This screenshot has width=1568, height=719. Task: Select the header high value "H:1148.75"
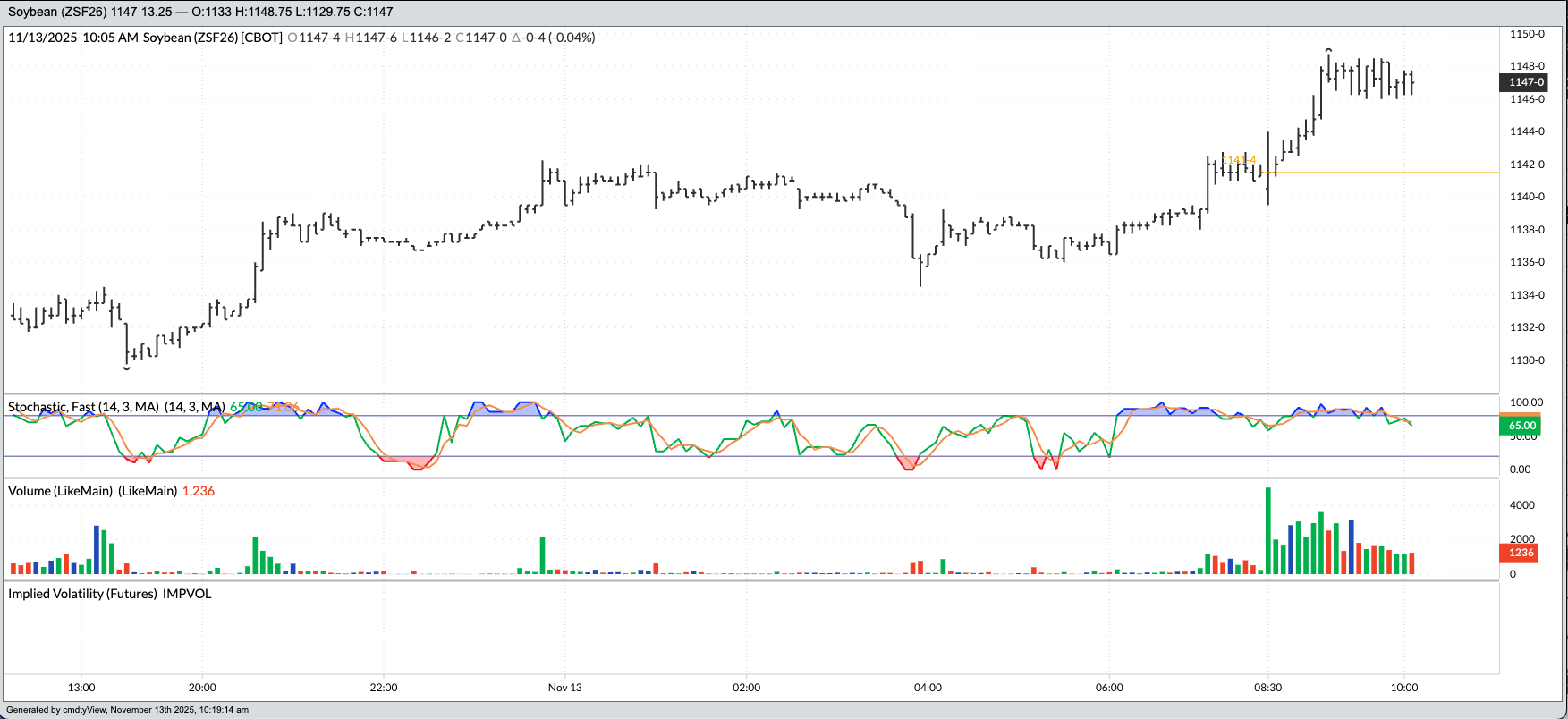264,12
